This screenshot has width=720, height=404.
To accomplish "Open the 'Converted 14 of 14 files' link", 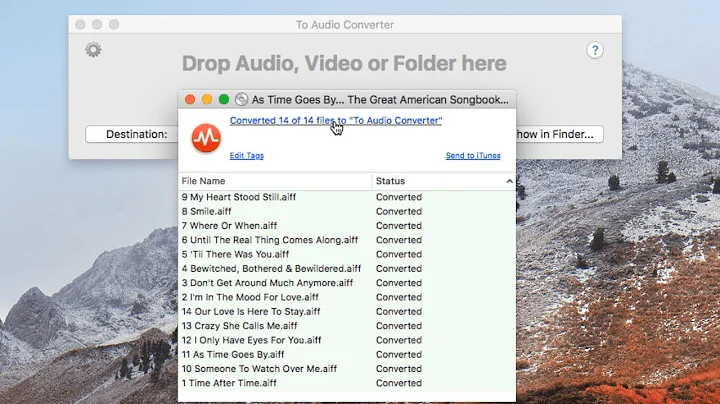I will tap(336, 120).
